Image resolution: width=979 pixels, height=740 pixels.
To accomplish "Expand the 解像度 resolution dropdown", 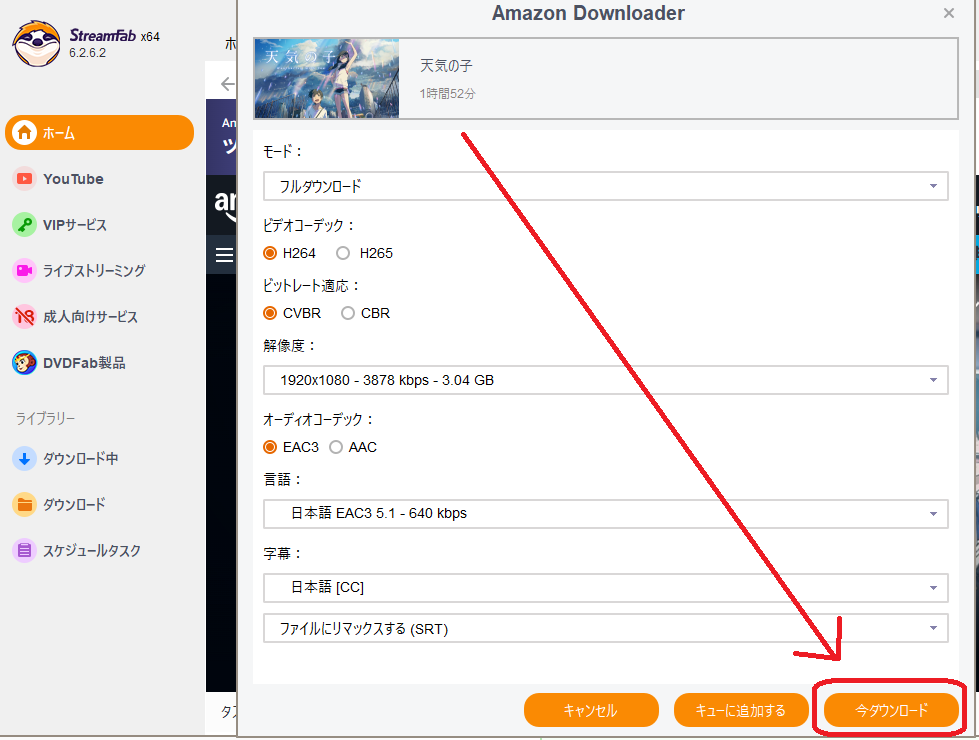I will tap(604, 380).
